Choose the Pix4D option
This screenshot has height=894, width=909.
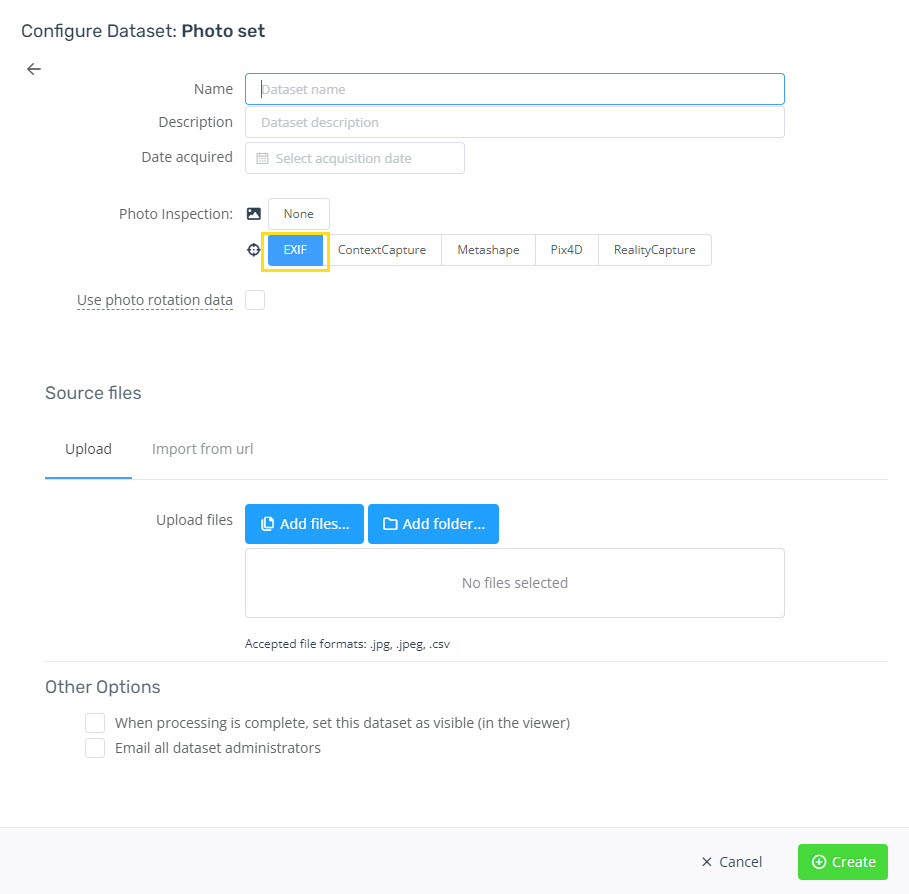tap(565, 249)
